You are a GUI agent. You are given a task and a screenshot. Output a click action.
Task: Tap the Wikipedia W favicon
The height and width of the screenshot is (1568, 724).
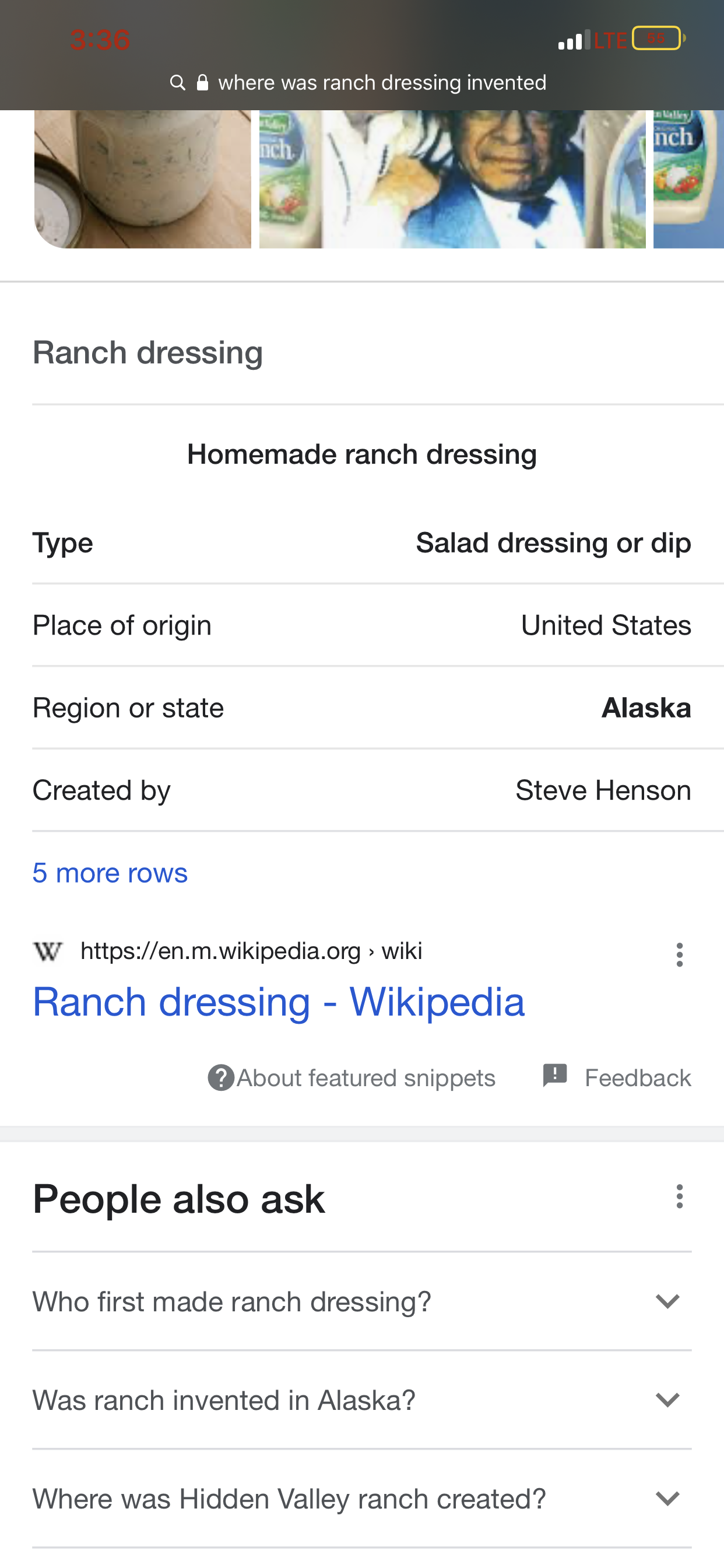point(47,951)
